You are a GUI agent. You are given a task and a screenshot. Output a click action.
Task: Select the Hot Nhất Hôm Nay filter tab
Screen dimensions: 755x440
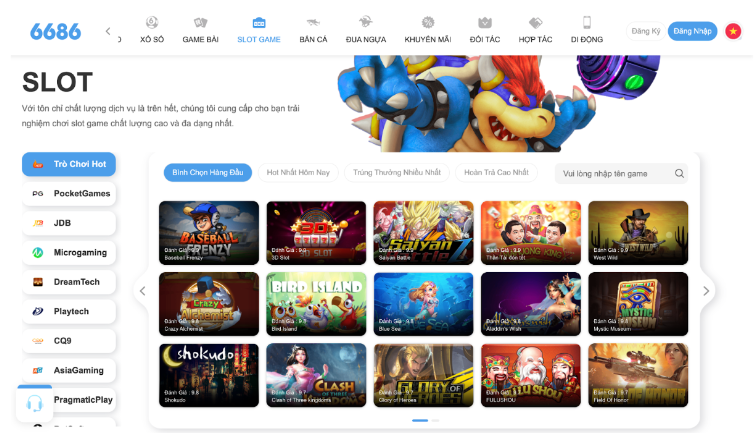pos(298,172)
